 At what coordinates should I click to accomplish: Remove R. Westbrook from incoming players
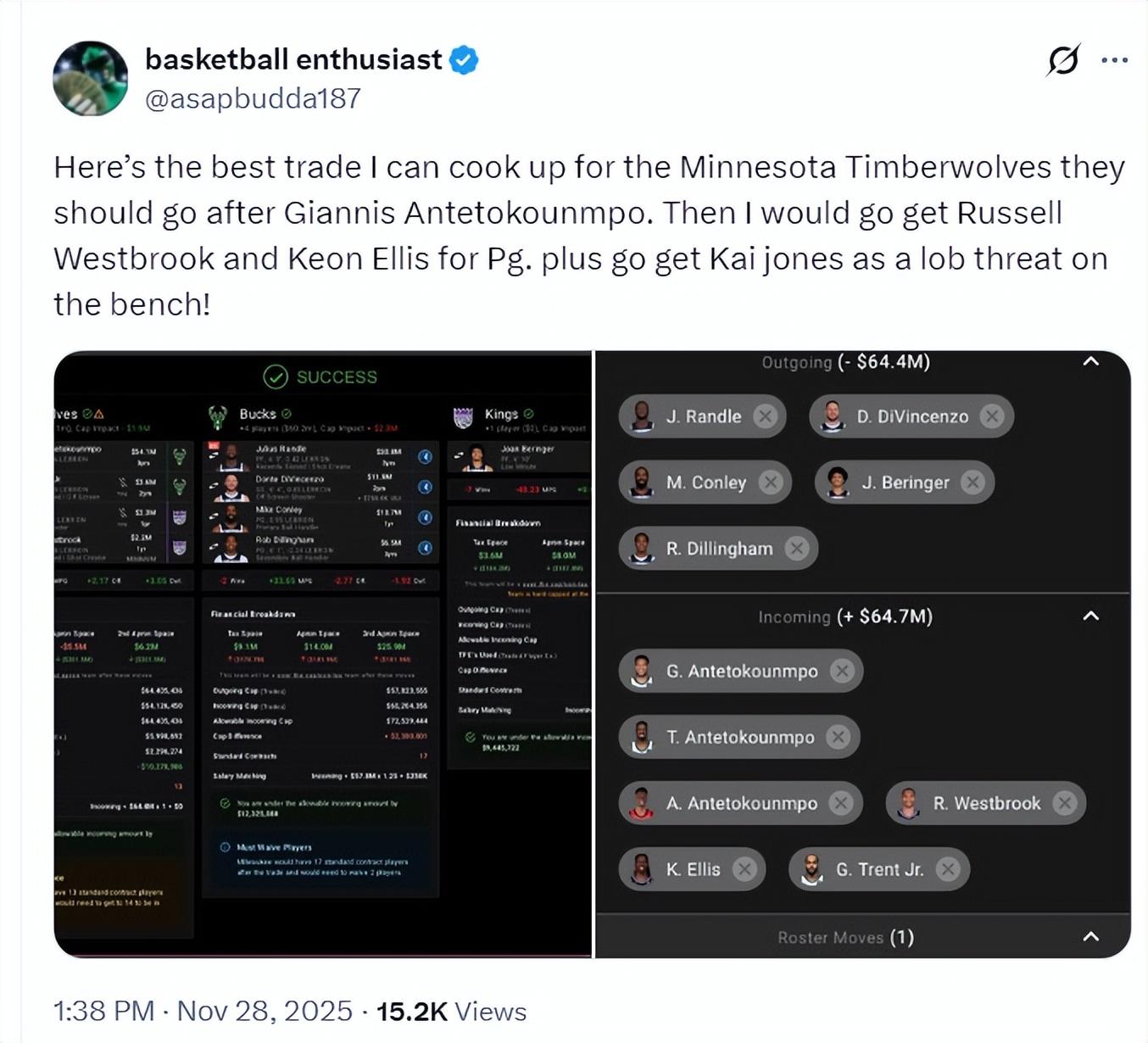tap(1064, 803)
